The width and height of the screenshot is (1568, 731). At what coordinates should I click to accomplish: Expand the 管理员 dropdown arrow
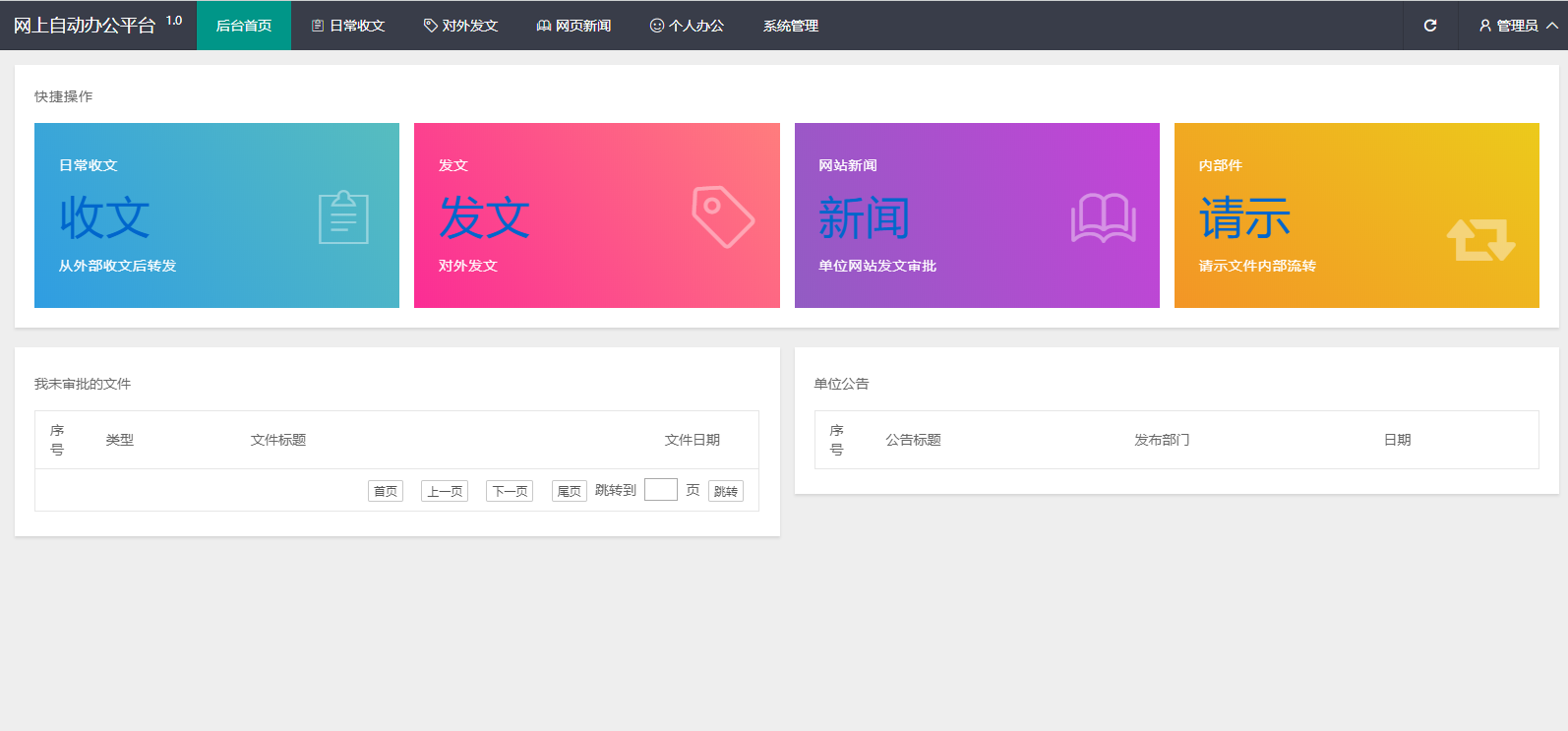(x=1552, y=26)
